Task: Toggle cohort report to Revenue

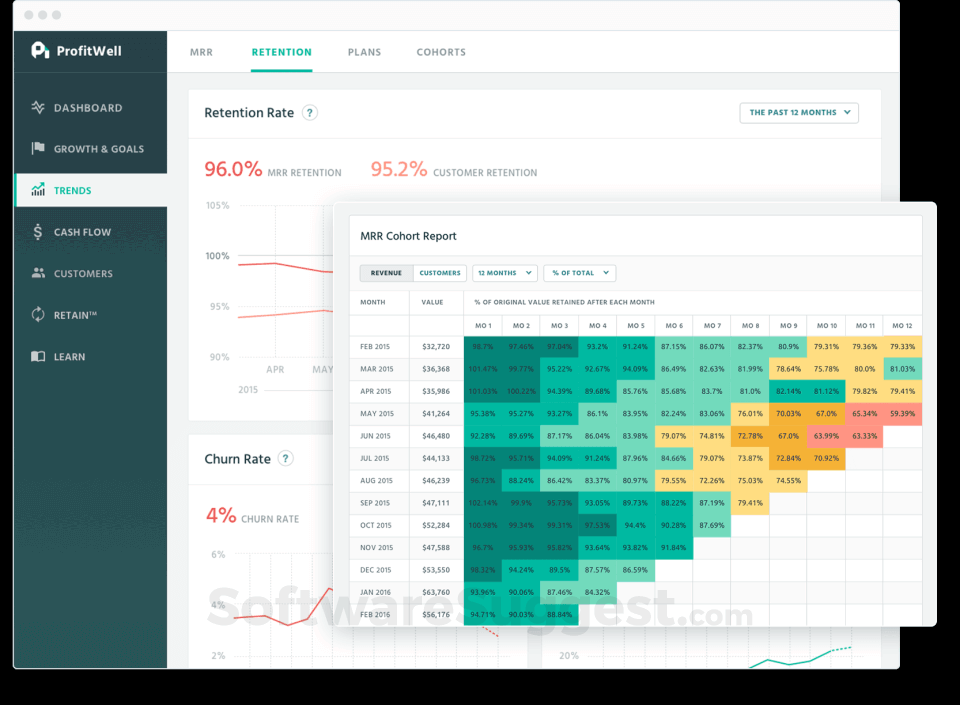Action: click(386, 273)
